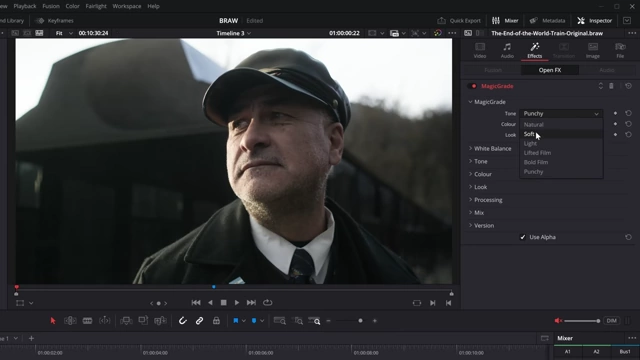Image resolution: width=640 pixels, height=360 pixels.
Task: Stop playback
Action: pos(224,303)
